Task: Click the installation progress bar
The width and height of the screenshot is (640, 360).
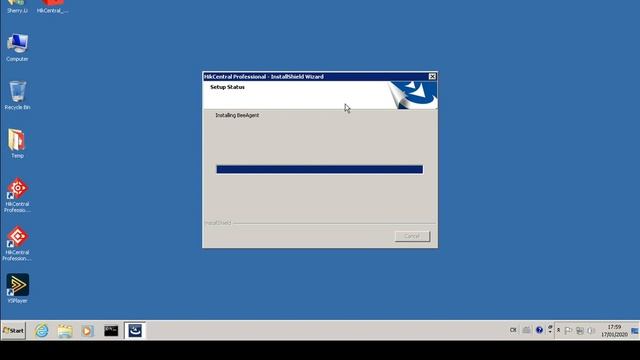Action: (x=320, y=169)
